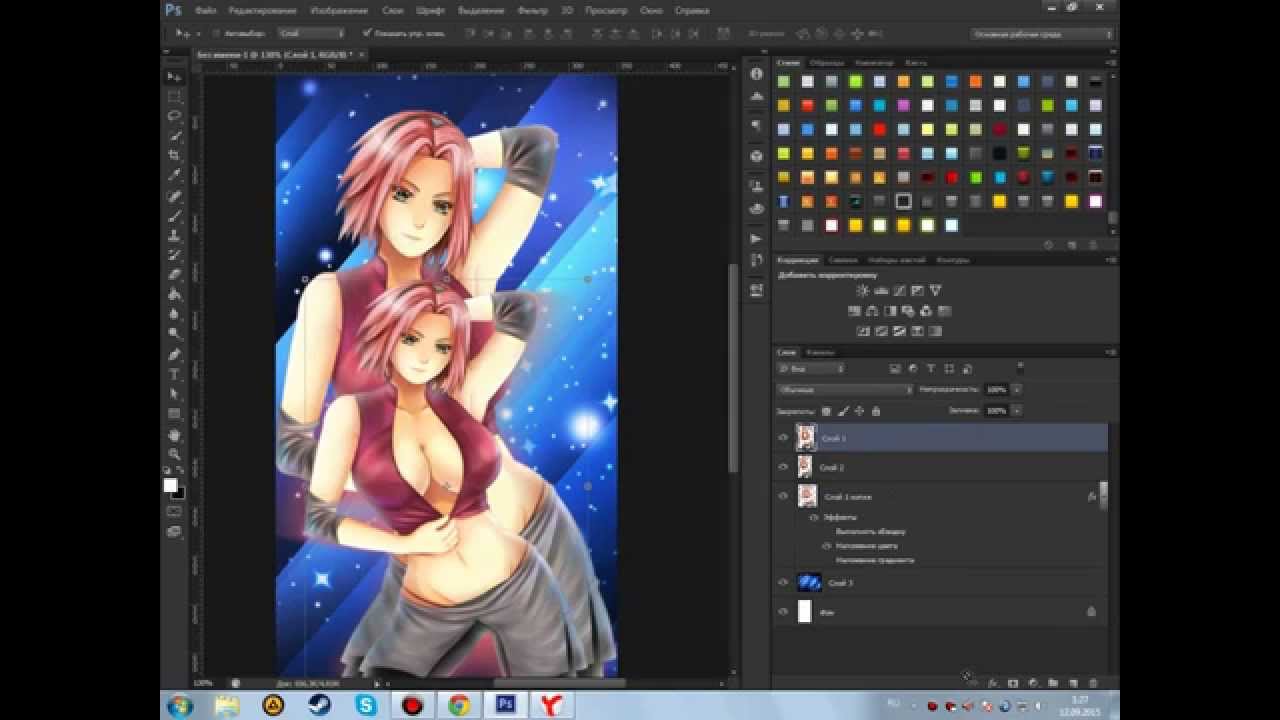Switch to the Образцы tab
The width and height of the screenshot is (1280, 720).
826,62
